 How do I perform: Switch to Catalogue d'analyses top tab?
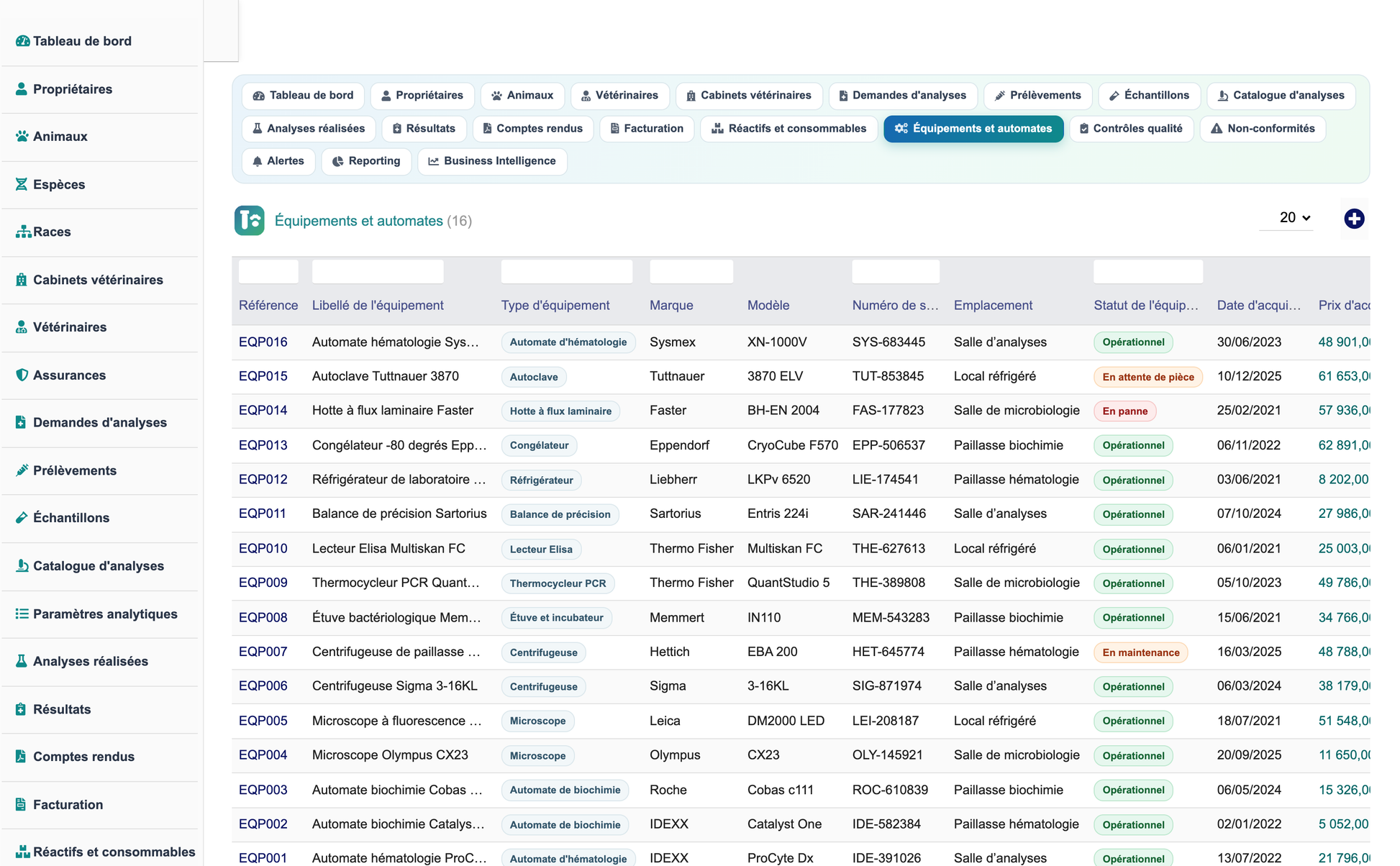click(1281, 96)
